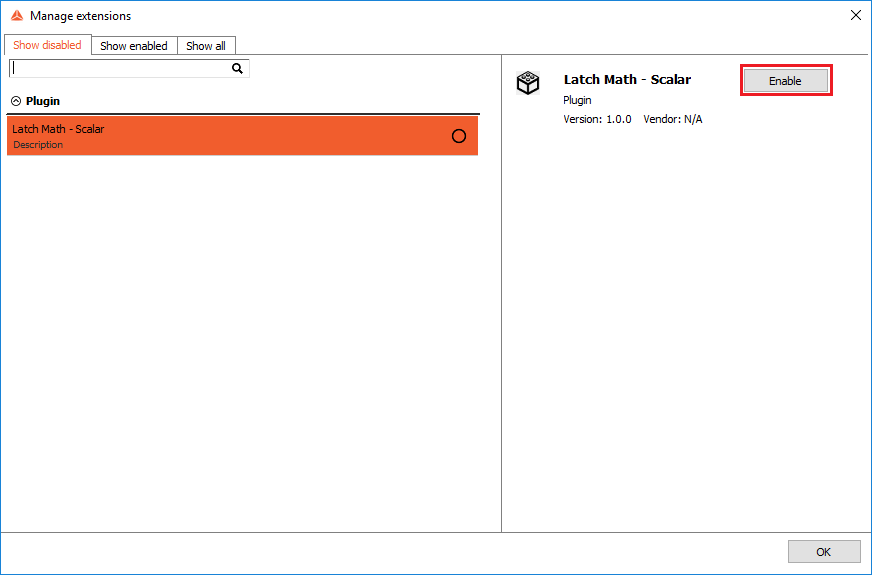Click the Vendor: N/A text
872x575 pixels.
(673, 119)
